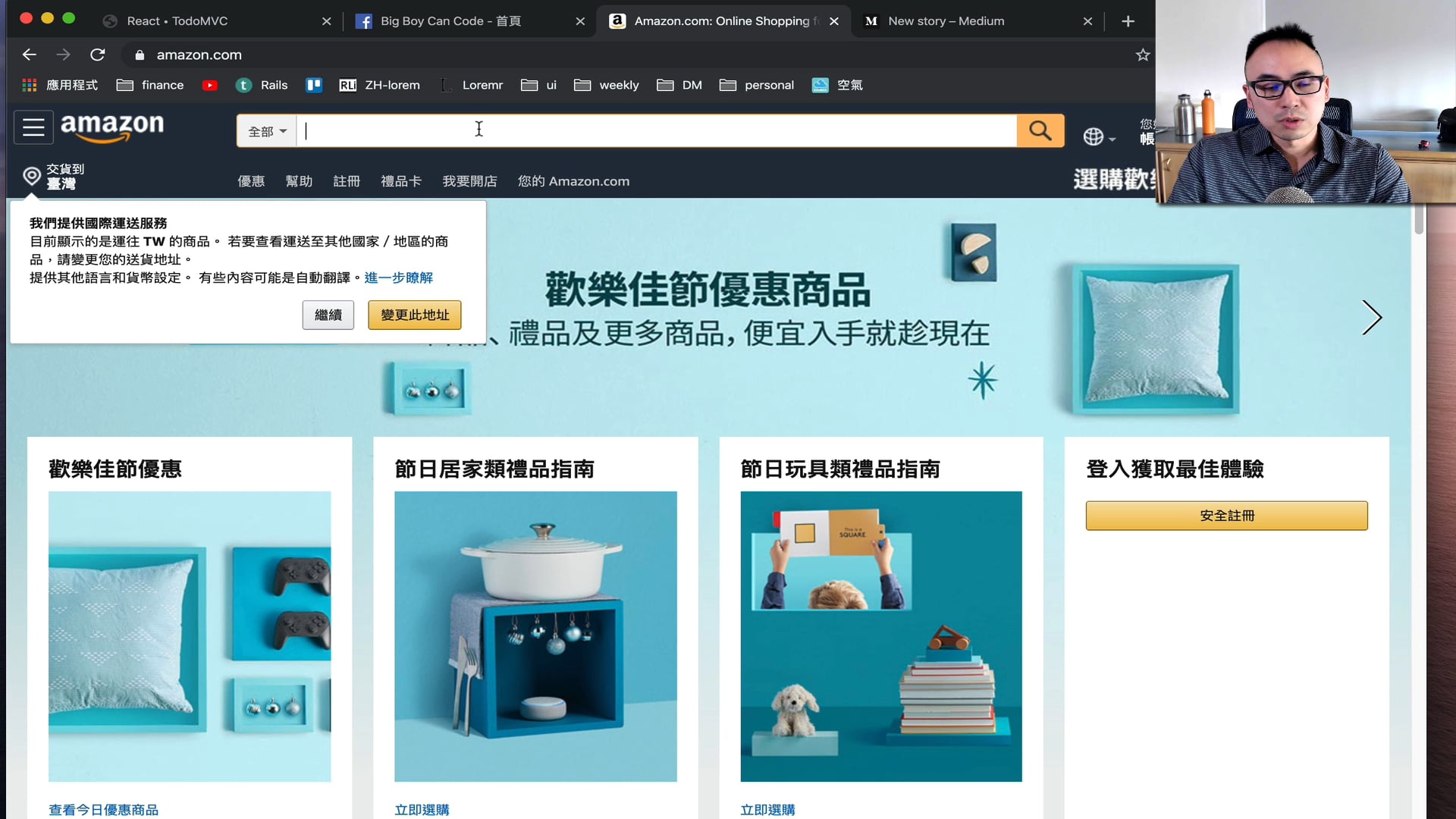This screenshot has width=1456, height=819.
Task: Switch to the React TodoMVC tab
Action: 177,21
